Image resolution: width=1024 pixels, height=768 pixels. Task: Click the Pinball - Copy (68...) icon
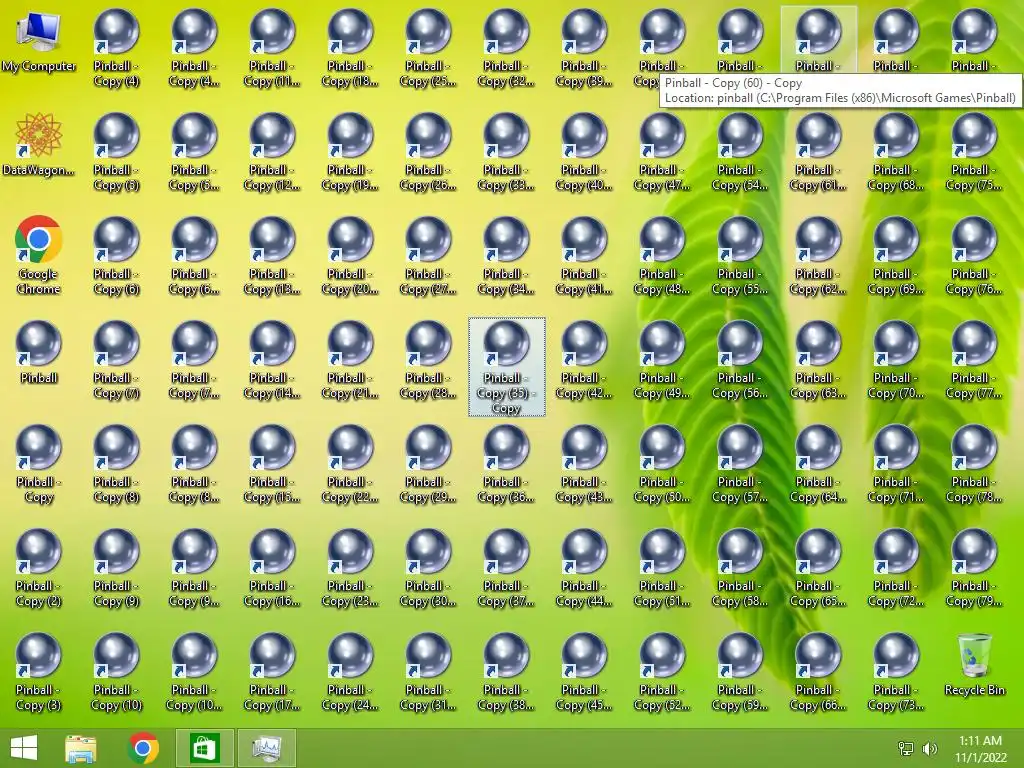[896, 152]
